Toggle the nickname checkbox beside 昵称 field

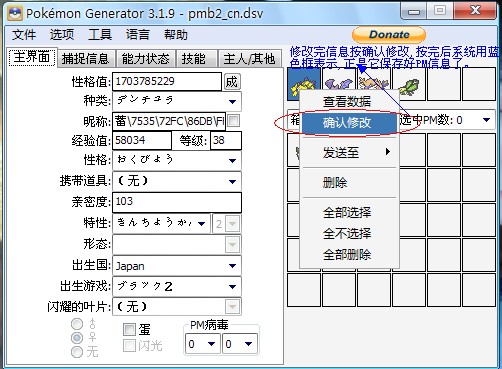(234, 120)
